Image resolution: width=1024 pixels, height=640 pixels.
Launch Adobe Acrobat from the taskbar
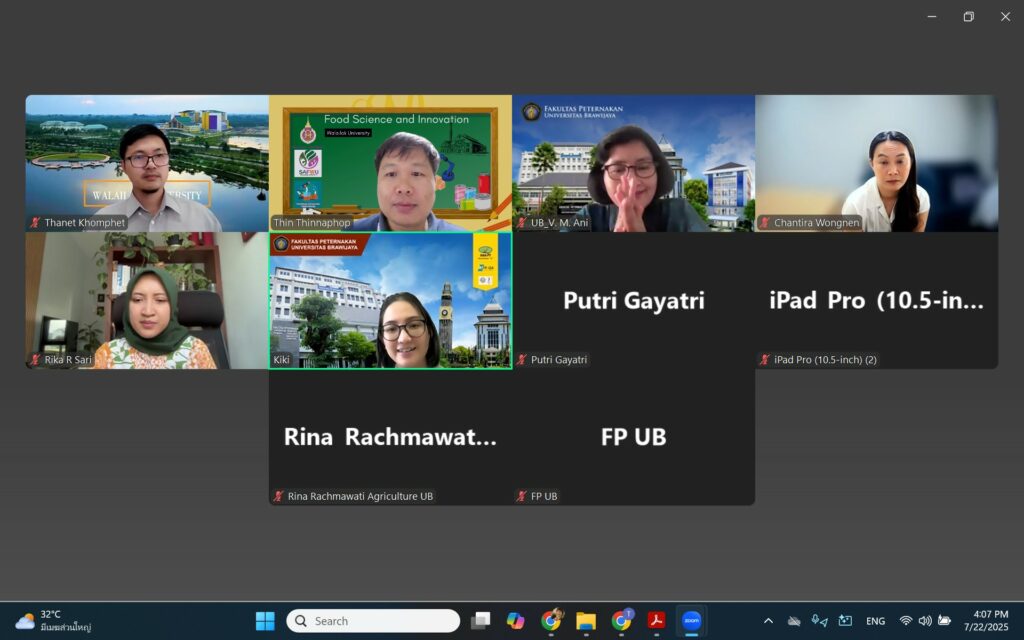click(x=655, y=620)
